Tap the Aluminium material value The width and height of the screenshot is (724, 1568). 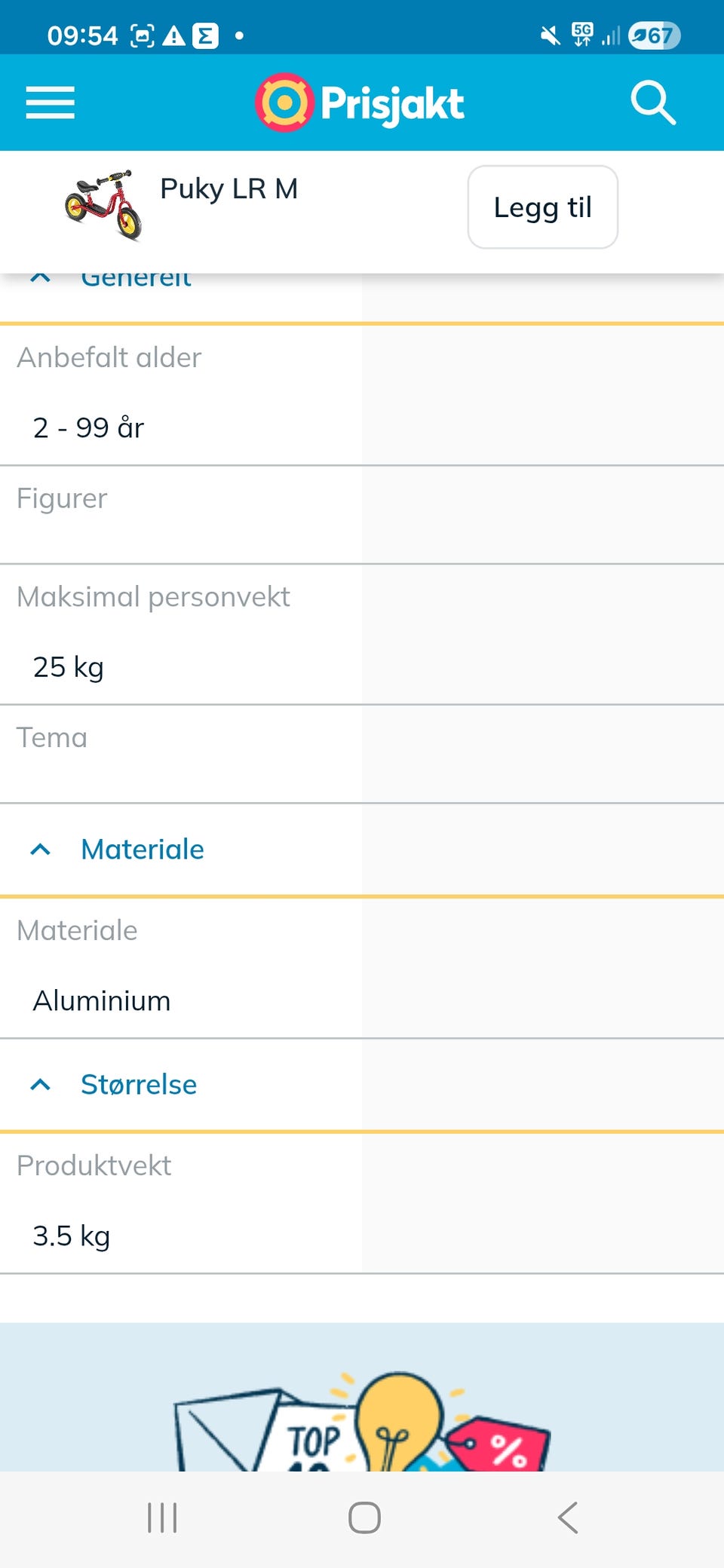coord(102,1001)
